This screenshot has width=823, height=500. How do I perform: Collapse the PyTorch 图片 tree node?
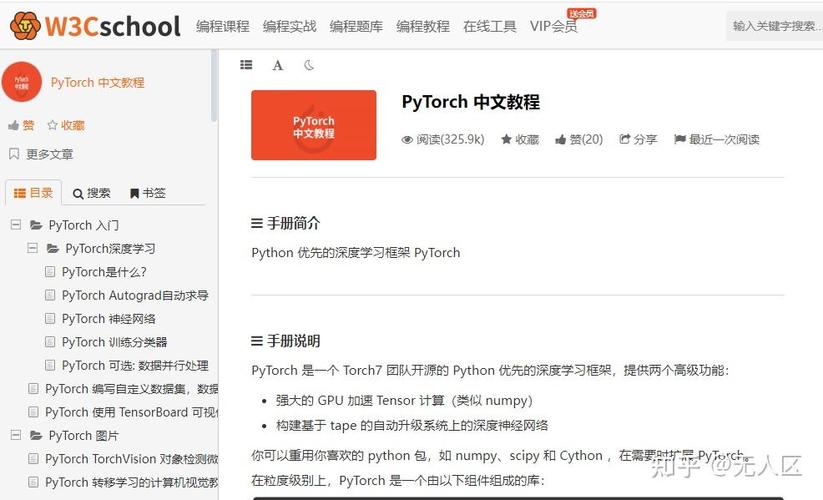(16, 435)
